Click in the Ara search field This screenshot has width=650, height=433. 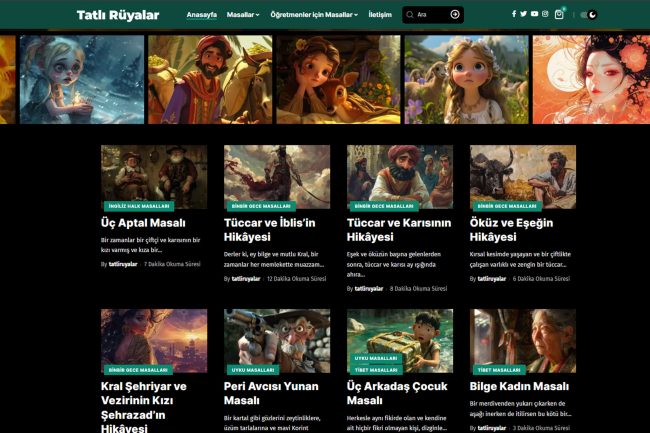pos(431,15)
